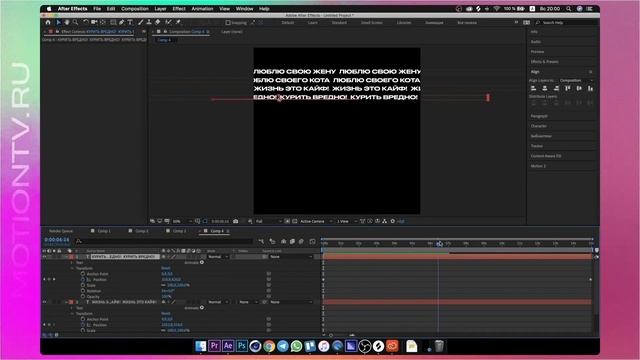Click the Spotlight search icon in menu bar

(x=568, y=9)
